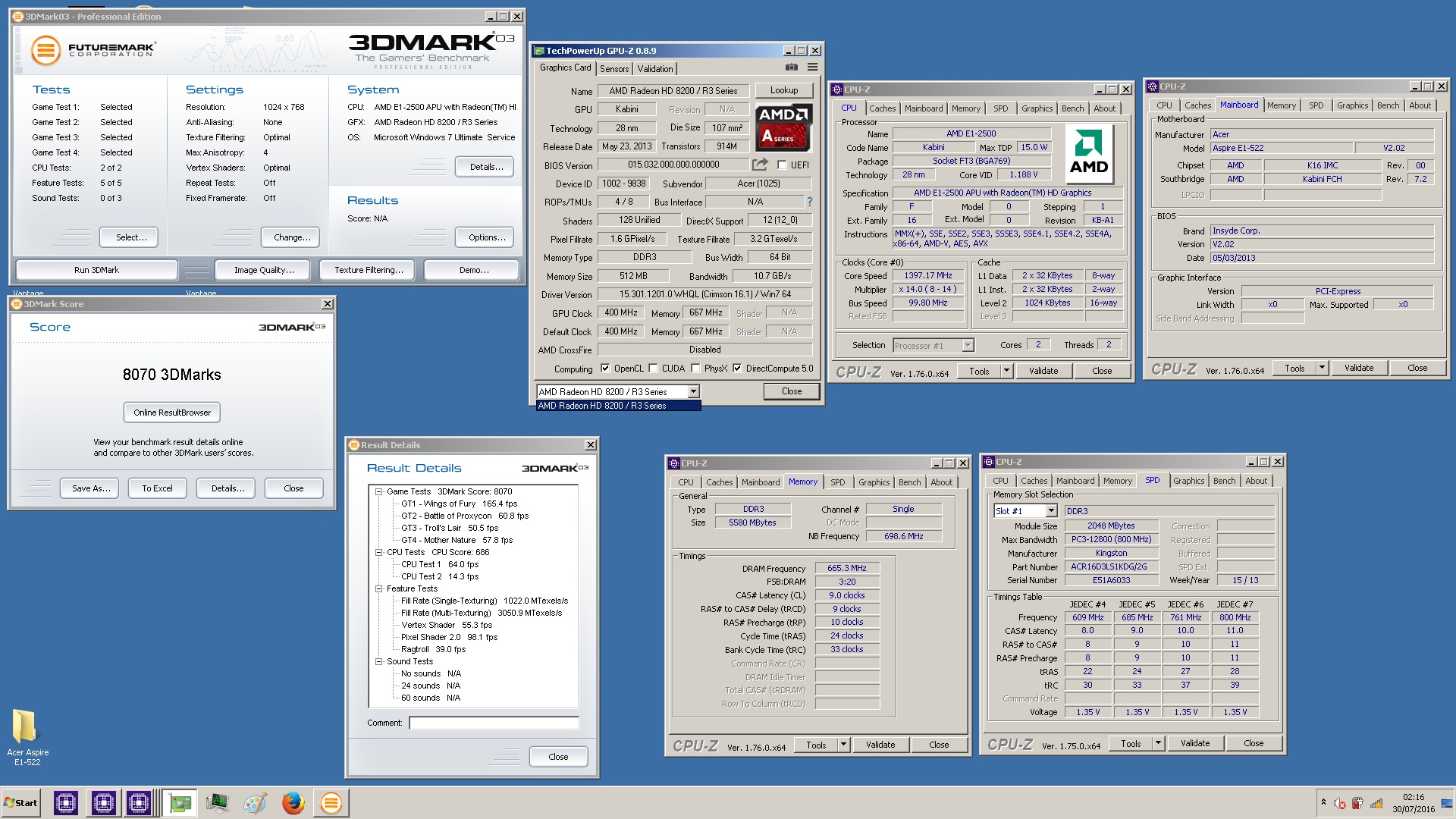
Task: Click the Online ResultBrowser button
Action: pyautogui.click(x=172, y=413)
